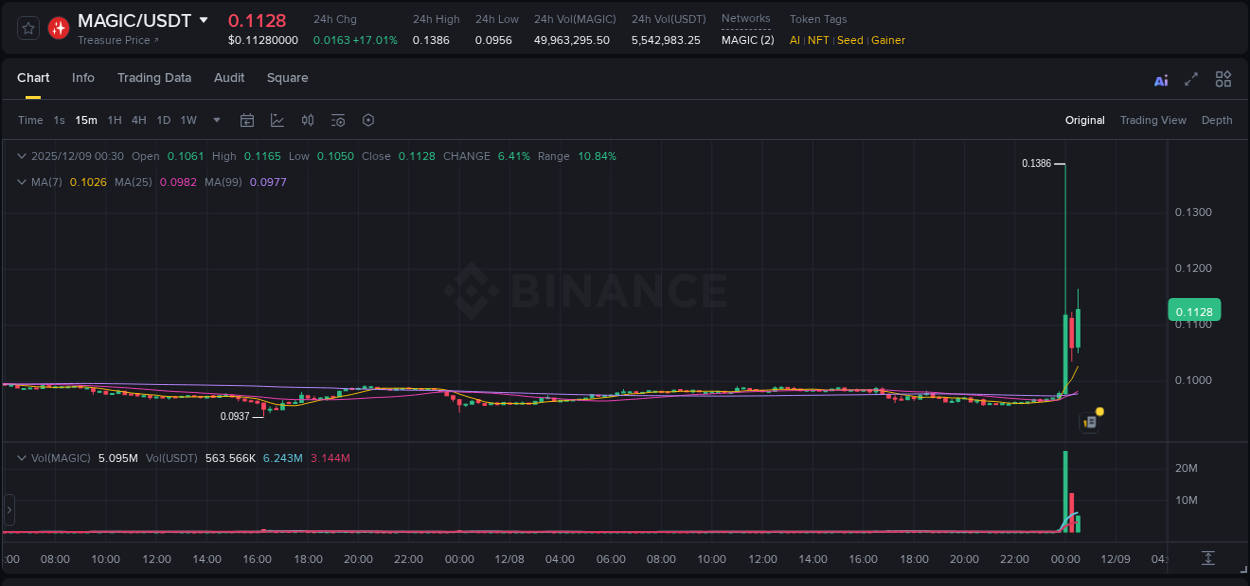Collapse the MA(7) indicator row chevron
The width and height of the screenshot is (1250, 586).
pyautogui.click(x=21, y=181)
